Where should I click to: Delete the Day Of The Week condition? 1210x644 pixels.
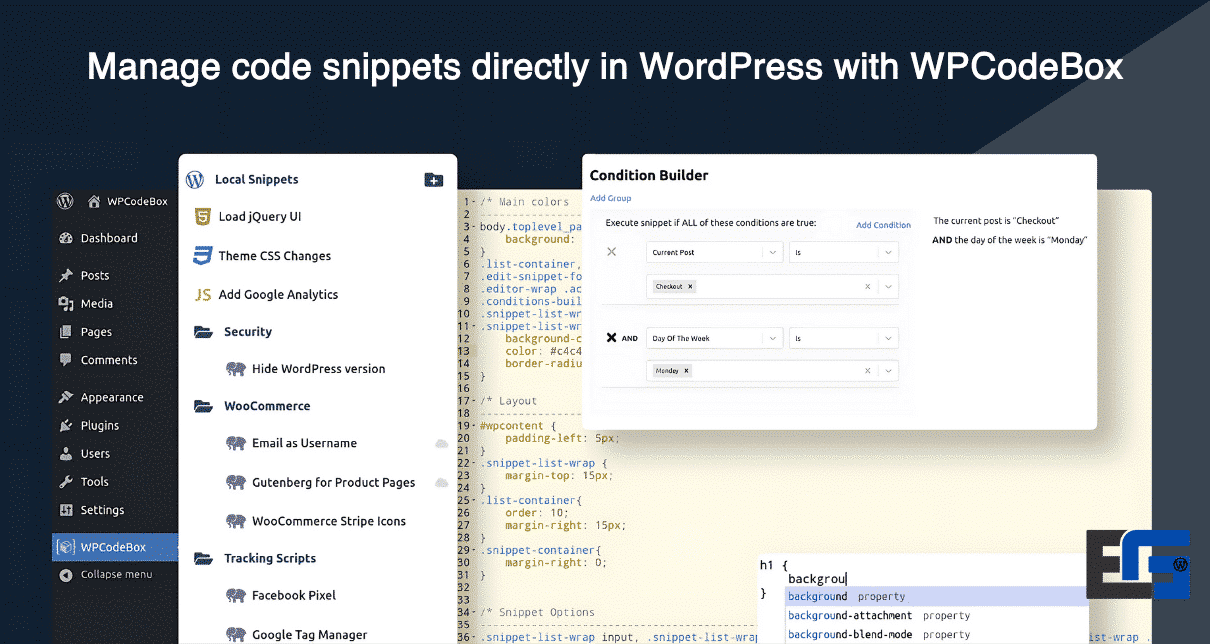(x=612, y=338)
